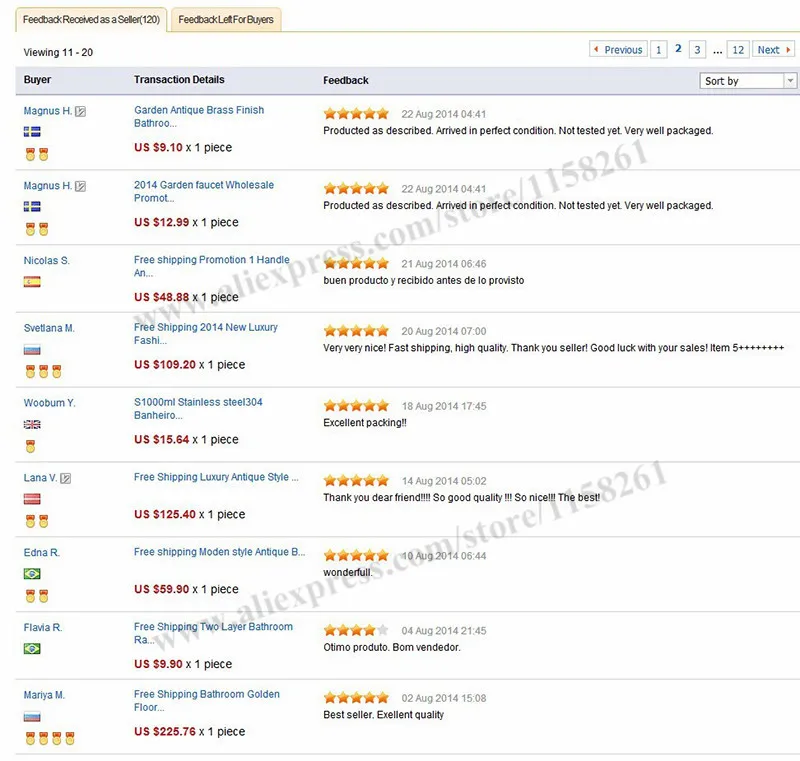Open buyer profile Flavia R.

pos(43,628)
